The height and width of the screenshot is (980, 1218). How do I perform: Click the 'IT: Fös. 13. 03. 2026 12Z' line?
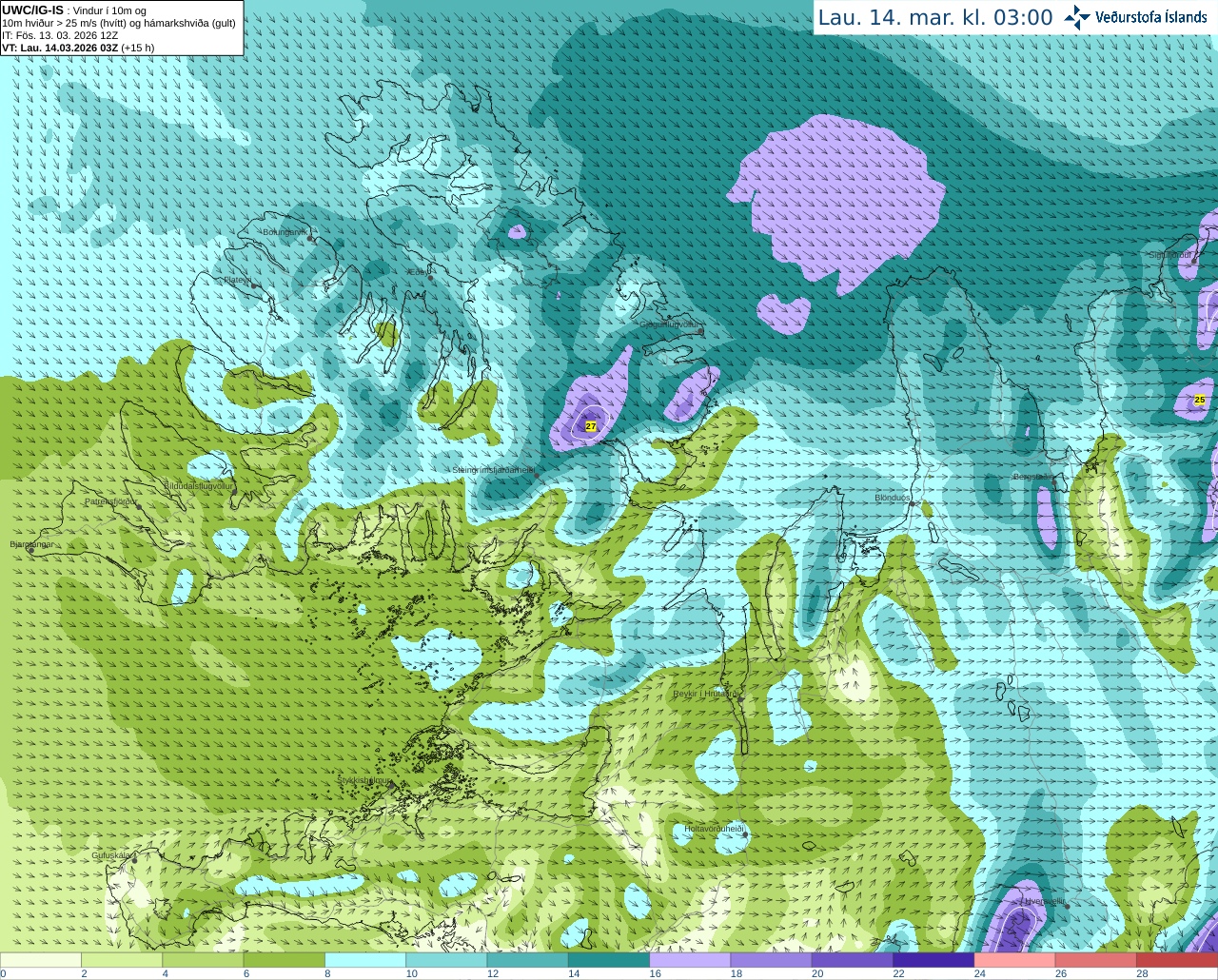(x=60, y=35)
